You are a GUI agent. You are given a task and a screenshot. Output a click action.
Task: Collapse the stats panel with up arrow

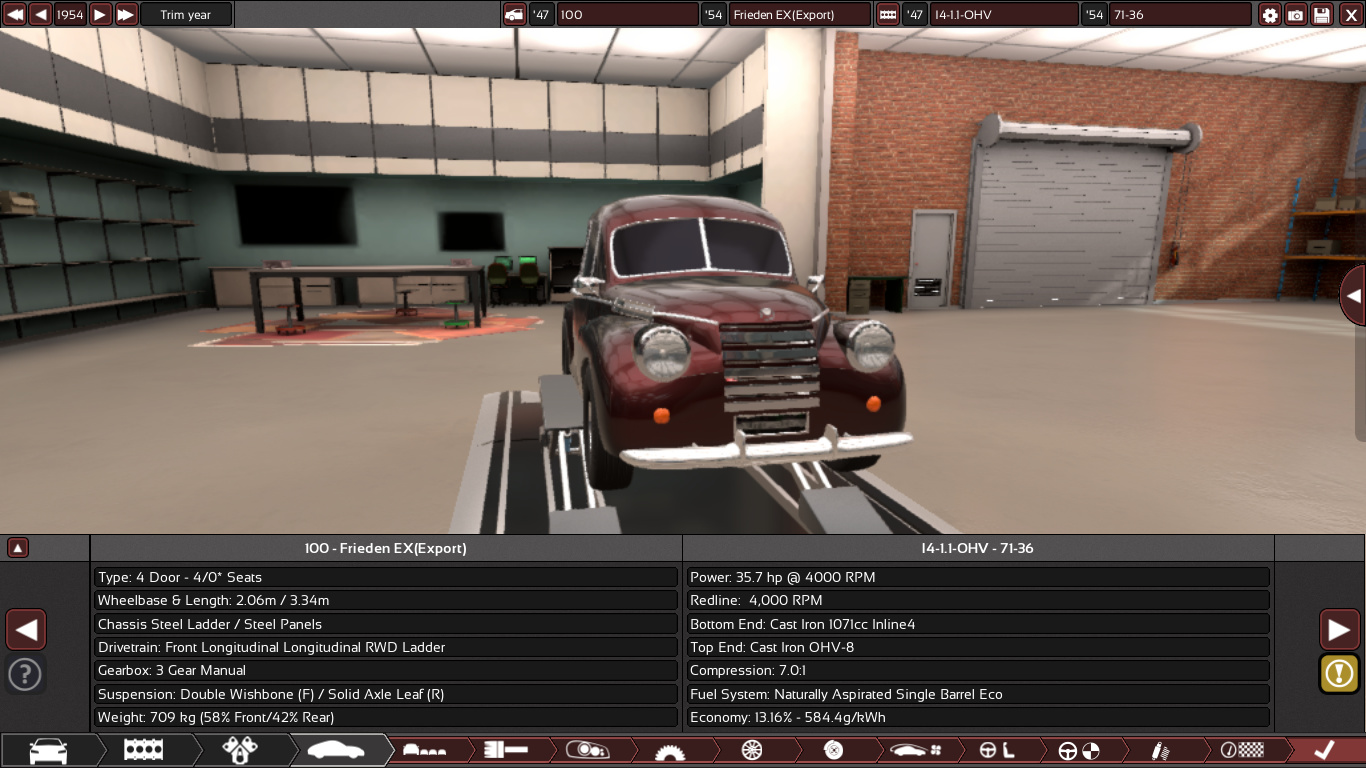point(18,548)
